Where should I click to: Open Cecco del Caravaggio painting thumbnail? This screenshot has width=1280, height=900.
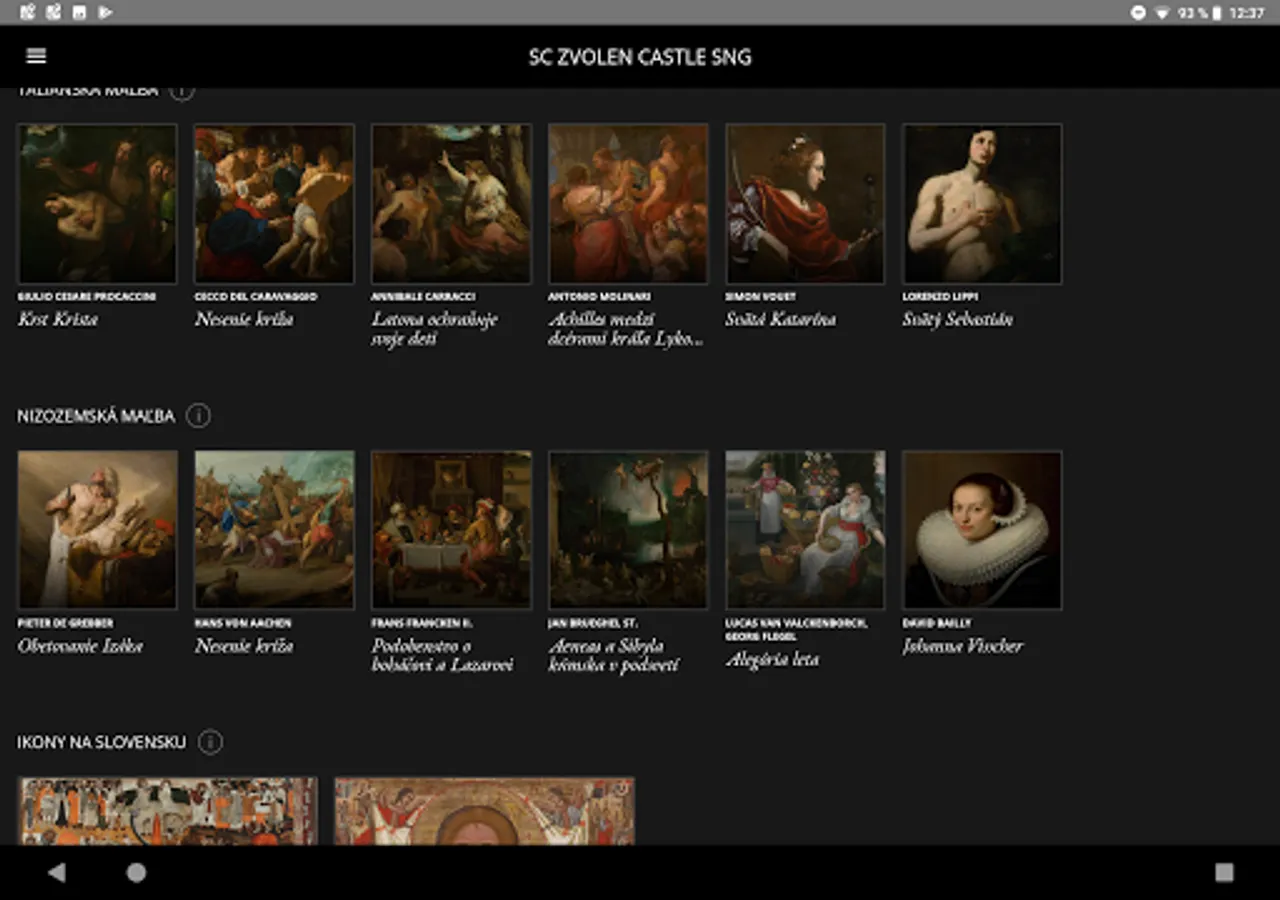point(274,204)
